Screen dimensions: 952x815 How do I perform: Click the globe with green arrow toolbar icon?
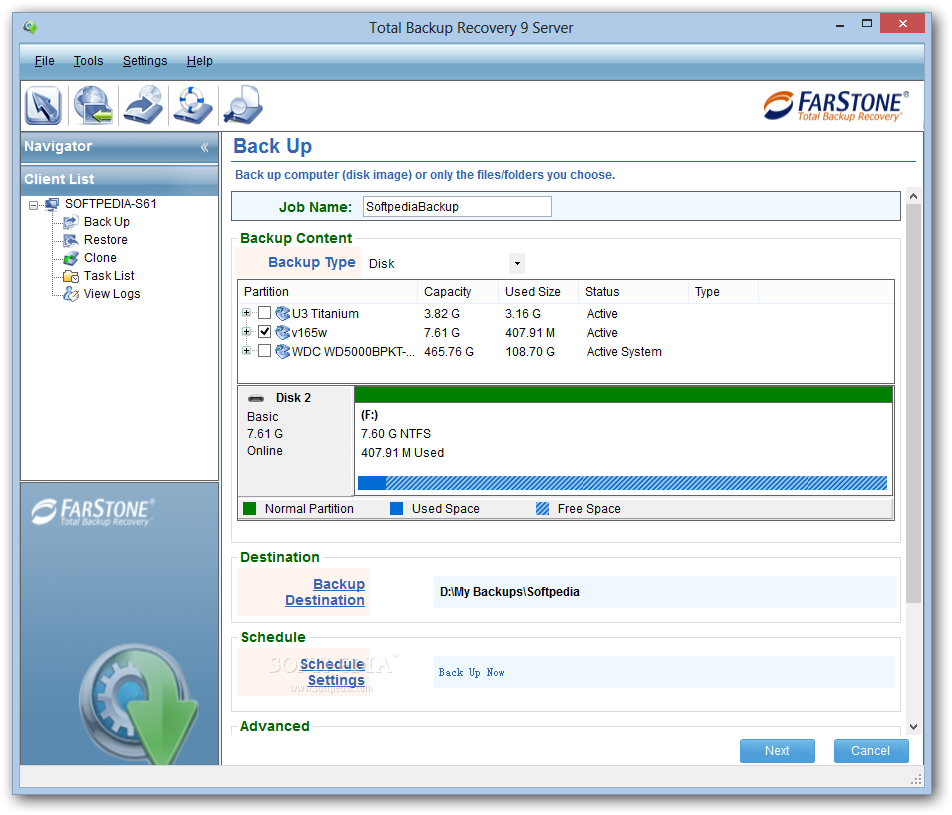pyautogui.click(x=93, y=105)
